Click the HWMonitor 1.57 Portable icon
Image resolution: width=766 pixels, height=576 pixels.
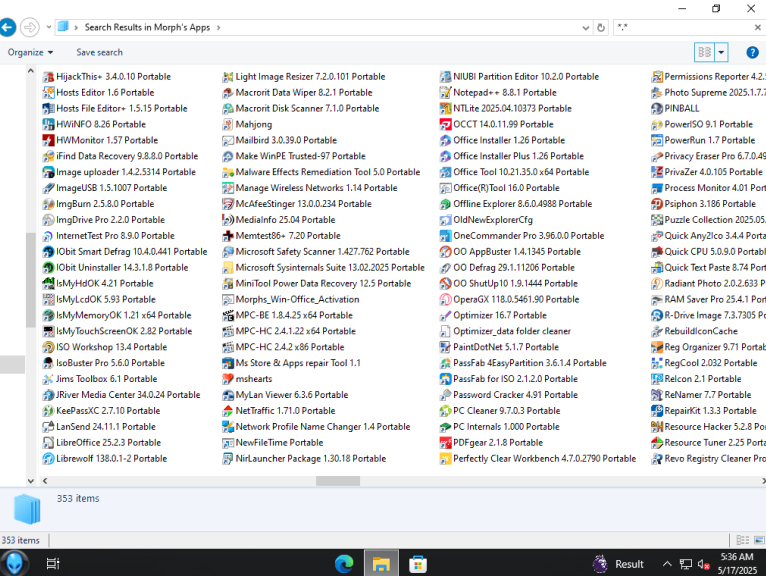coord(48,140)
